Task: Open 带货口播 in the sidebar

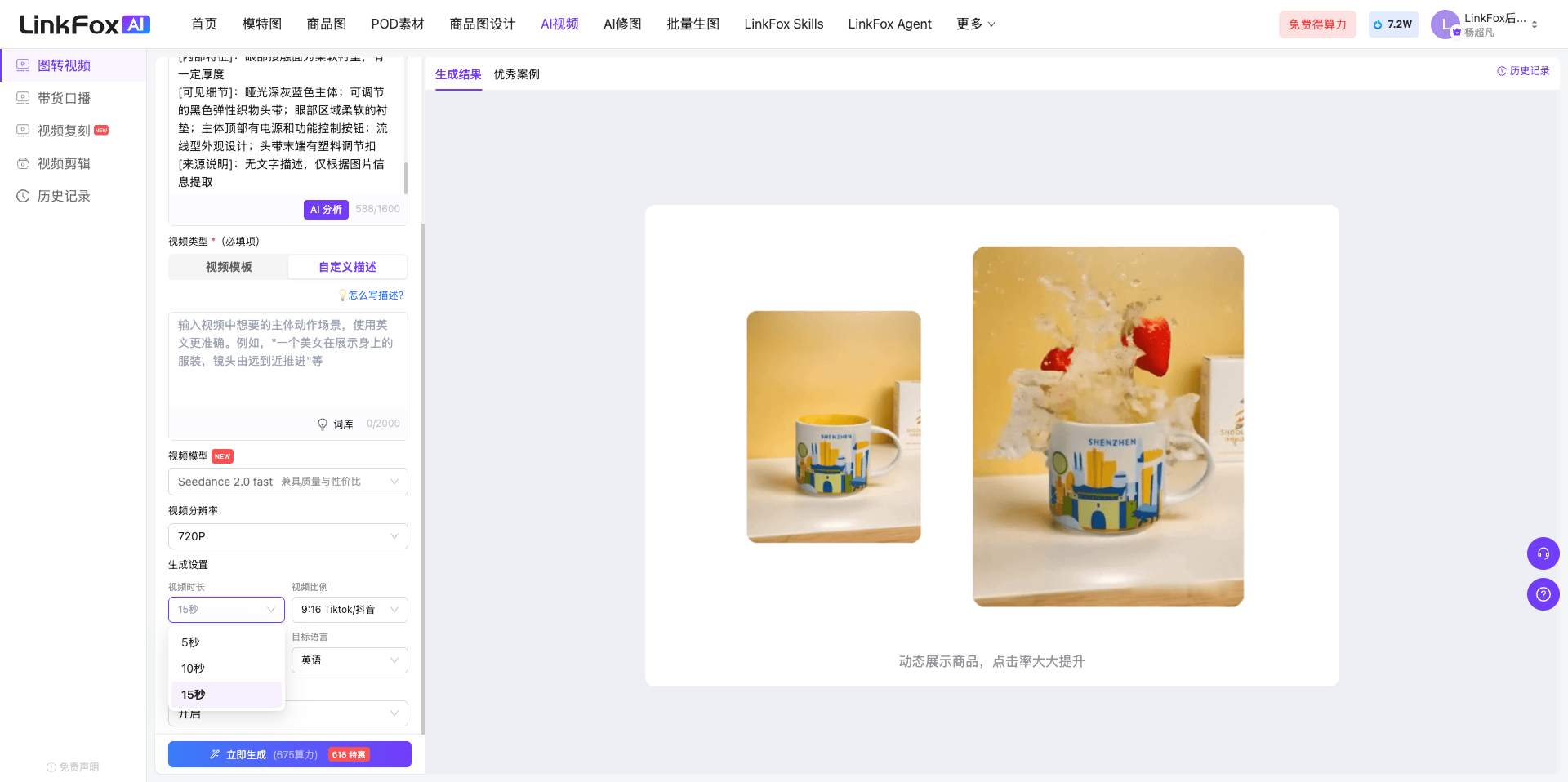Action: 73,98
